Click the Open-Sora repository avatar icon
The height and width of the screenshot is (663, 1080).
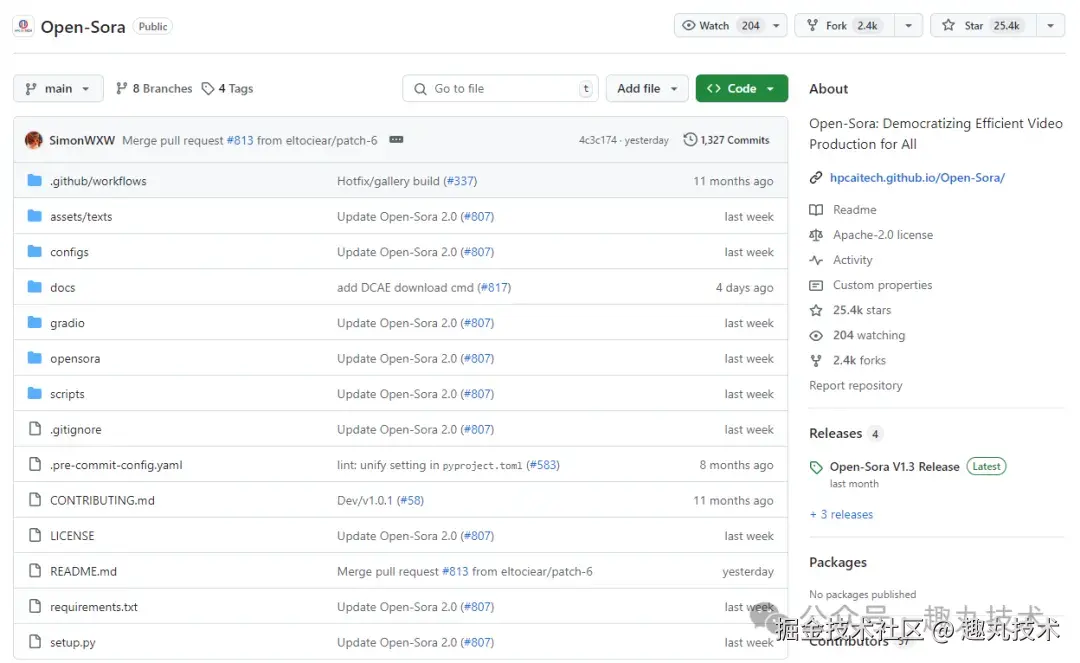click(x=23, y=26)
